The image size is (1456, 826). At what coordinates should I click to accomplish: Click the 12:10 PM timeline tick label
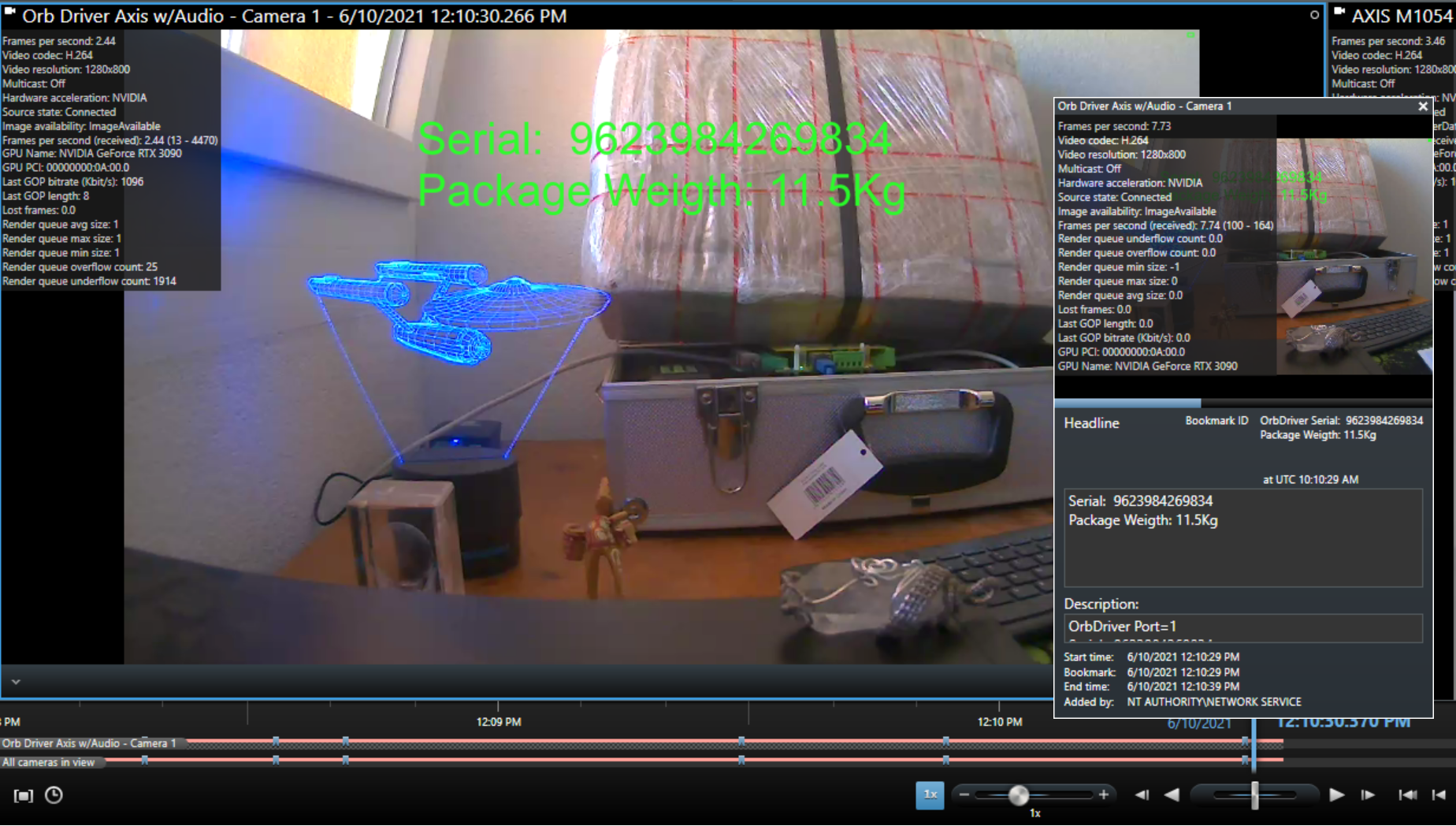click(1000, 722)
